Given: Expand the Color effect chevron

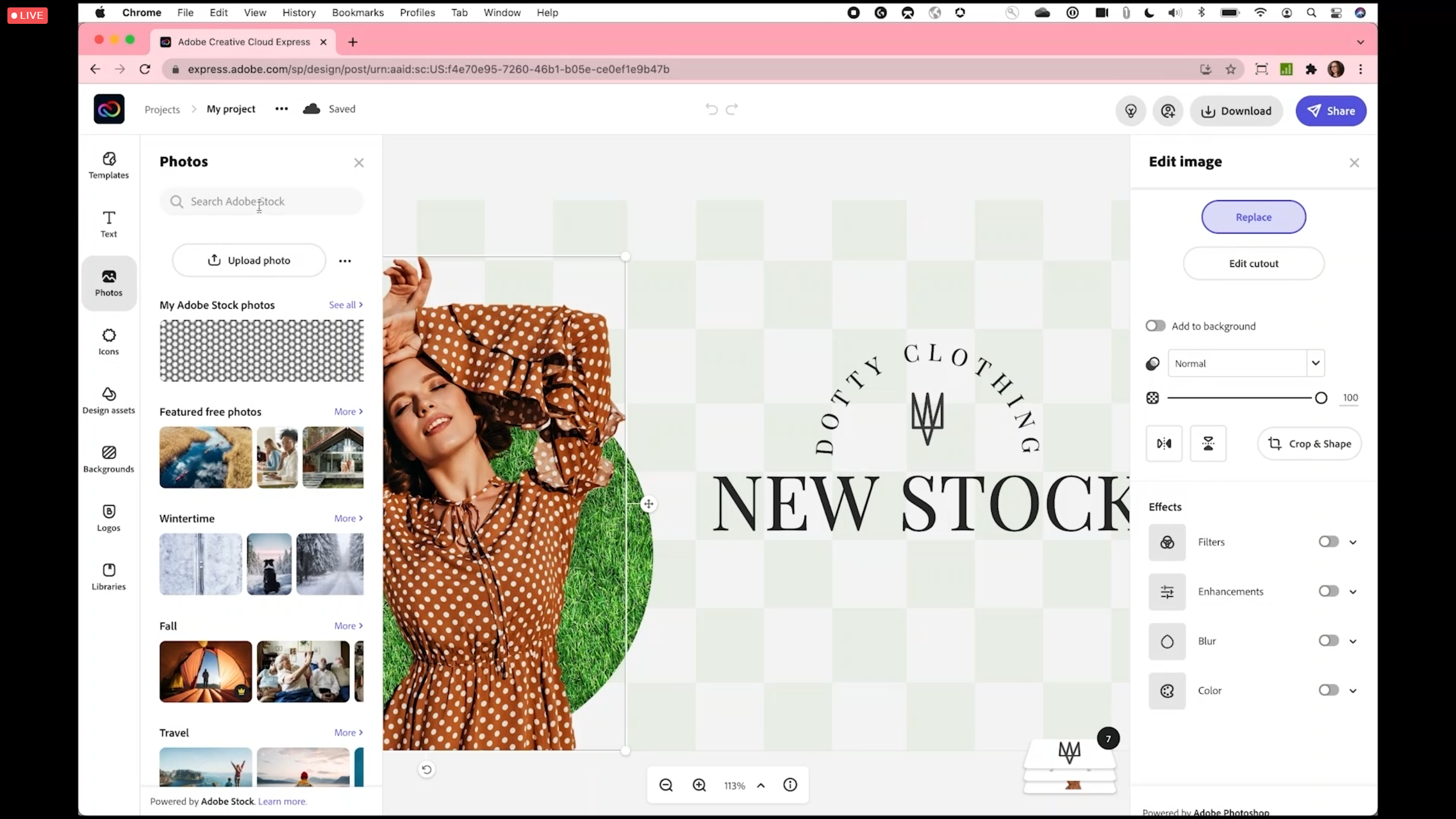Looking at the screenshot, I should point(1353,691).
